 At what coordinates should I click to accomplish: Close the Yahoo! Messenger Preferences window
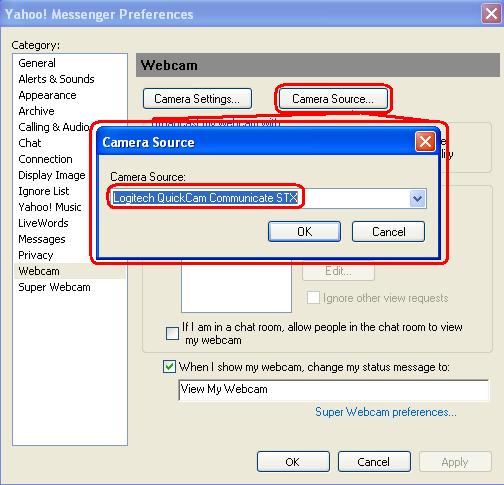(x=491, y=14)
